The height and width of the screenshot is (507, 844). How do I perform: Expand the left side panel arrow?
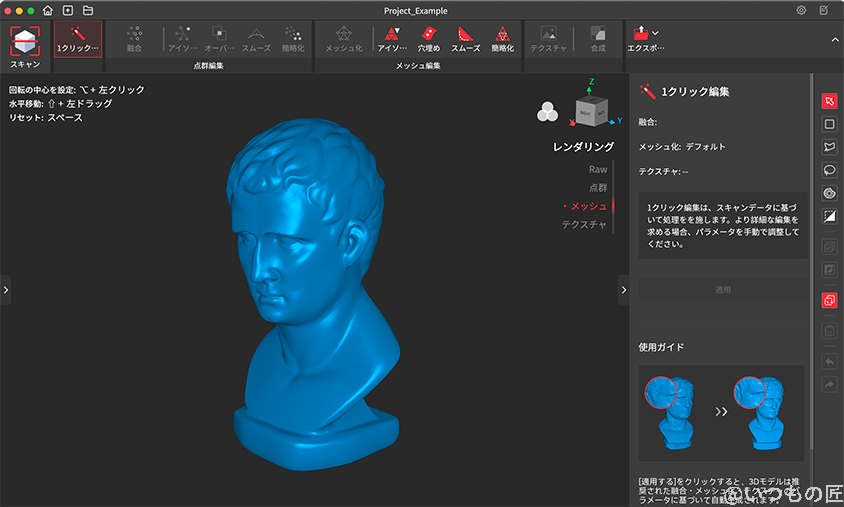6,290
